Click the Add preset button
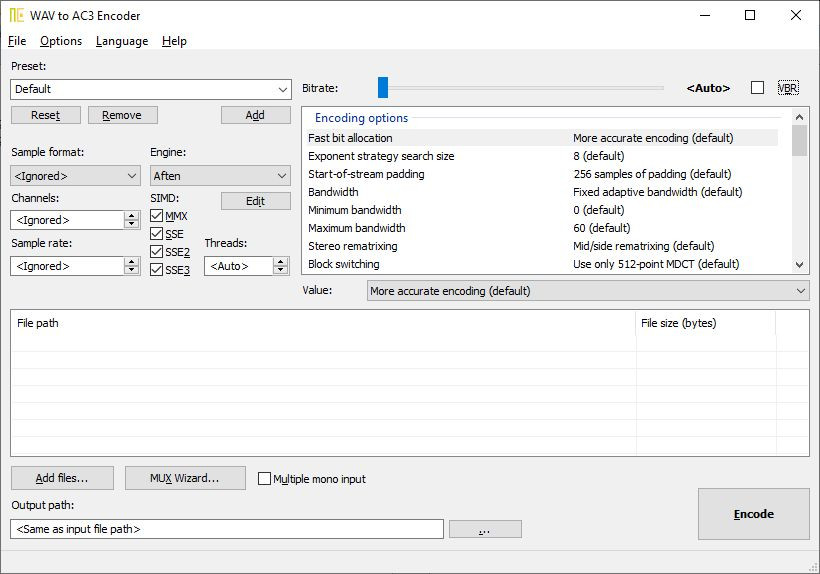 point(255,115)
